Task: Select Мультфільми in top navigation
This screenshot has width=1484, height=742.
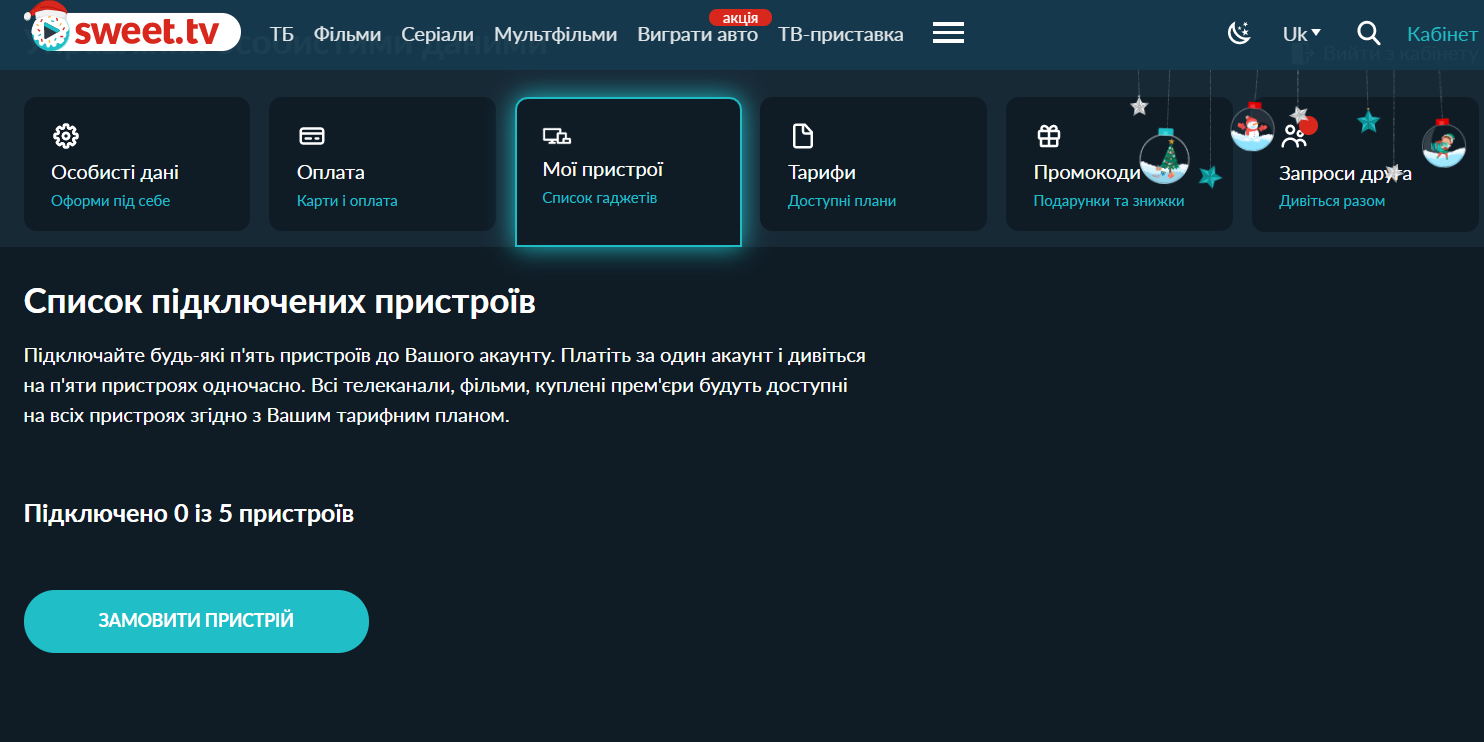Action: 555,34
